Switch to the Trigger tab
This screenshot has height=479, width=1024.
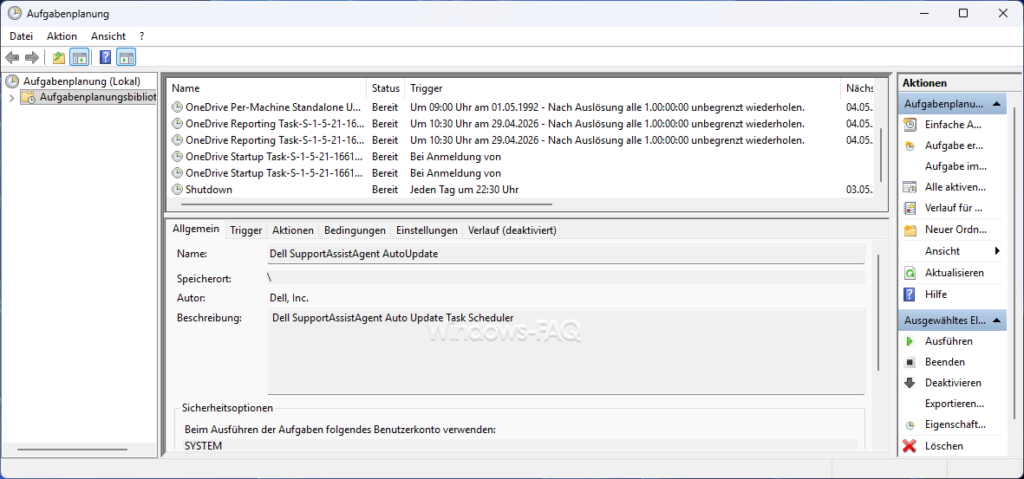[246, 230]
